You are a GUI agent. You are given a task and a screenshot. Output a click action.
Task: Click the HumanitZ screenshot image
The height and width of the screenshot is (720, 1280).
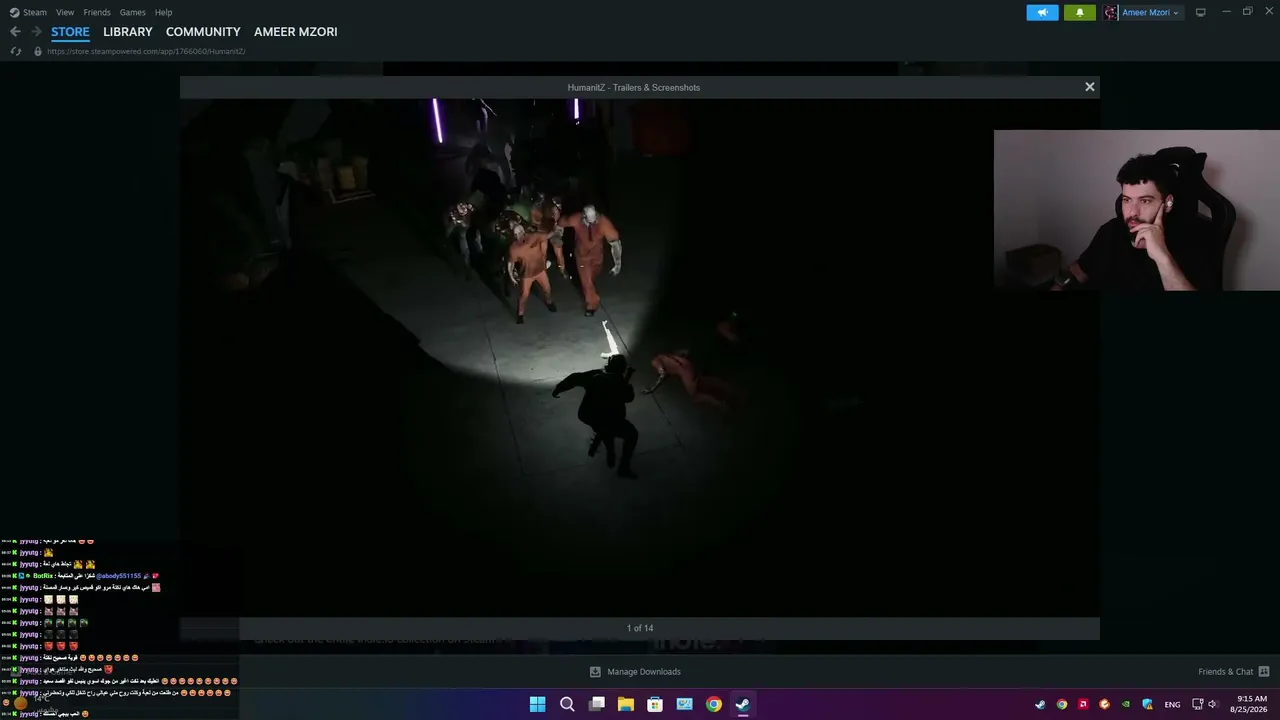point(640,357)
